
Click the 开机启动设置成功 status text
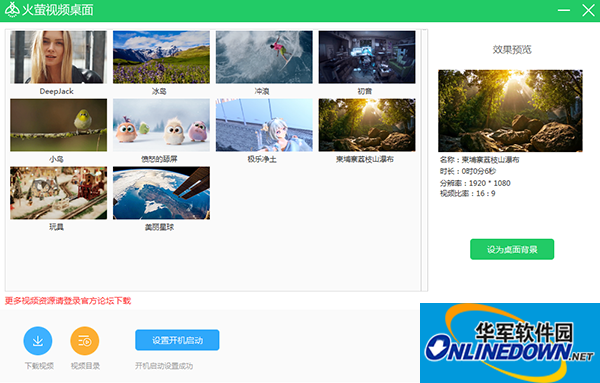164,366
